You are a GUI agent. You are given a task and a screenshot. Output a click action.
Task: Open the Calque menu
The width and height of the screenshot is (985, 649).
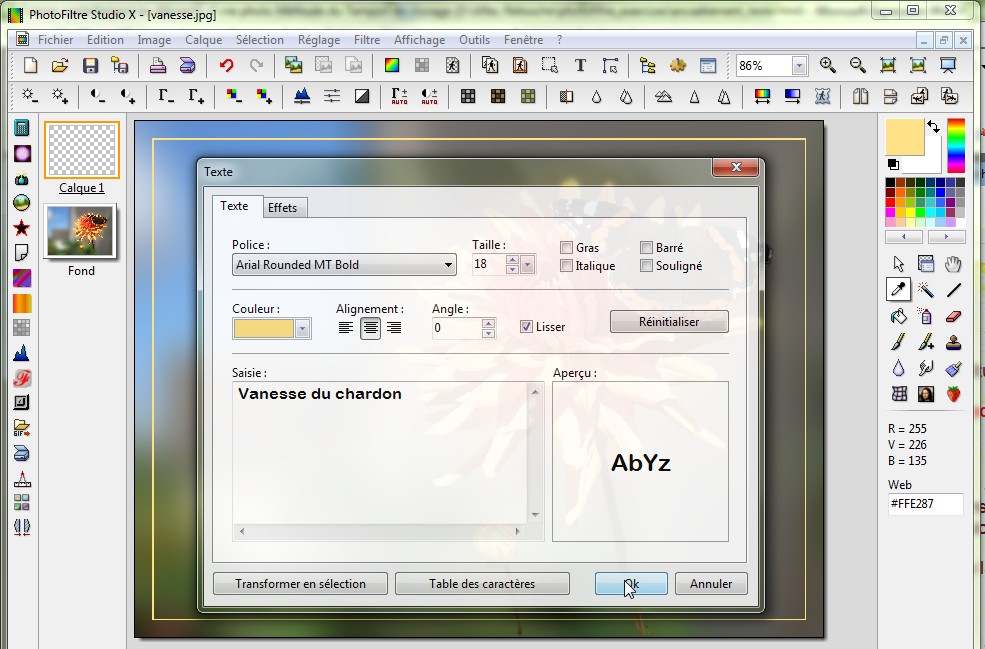[x=204, y=40]
